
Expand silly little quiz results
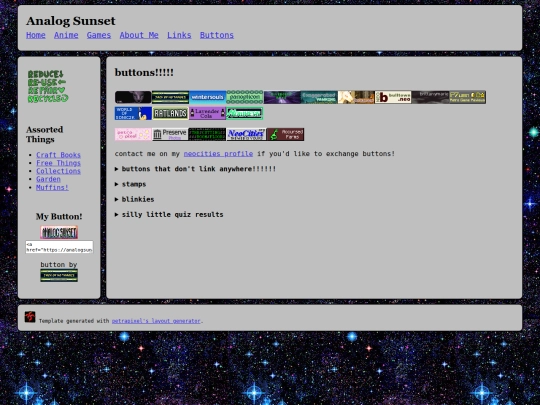[169, 215]
